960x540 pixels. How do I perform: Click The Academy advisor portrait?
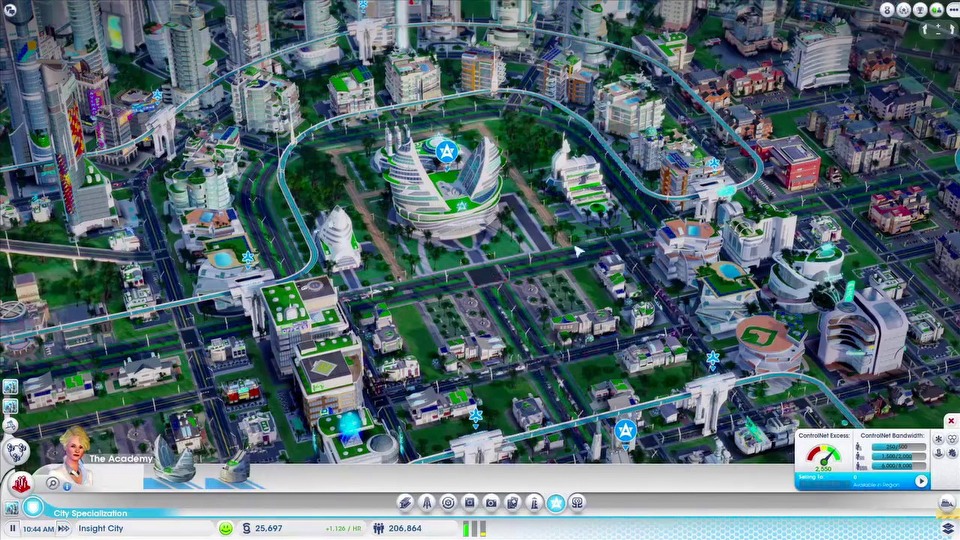[75, 456]
